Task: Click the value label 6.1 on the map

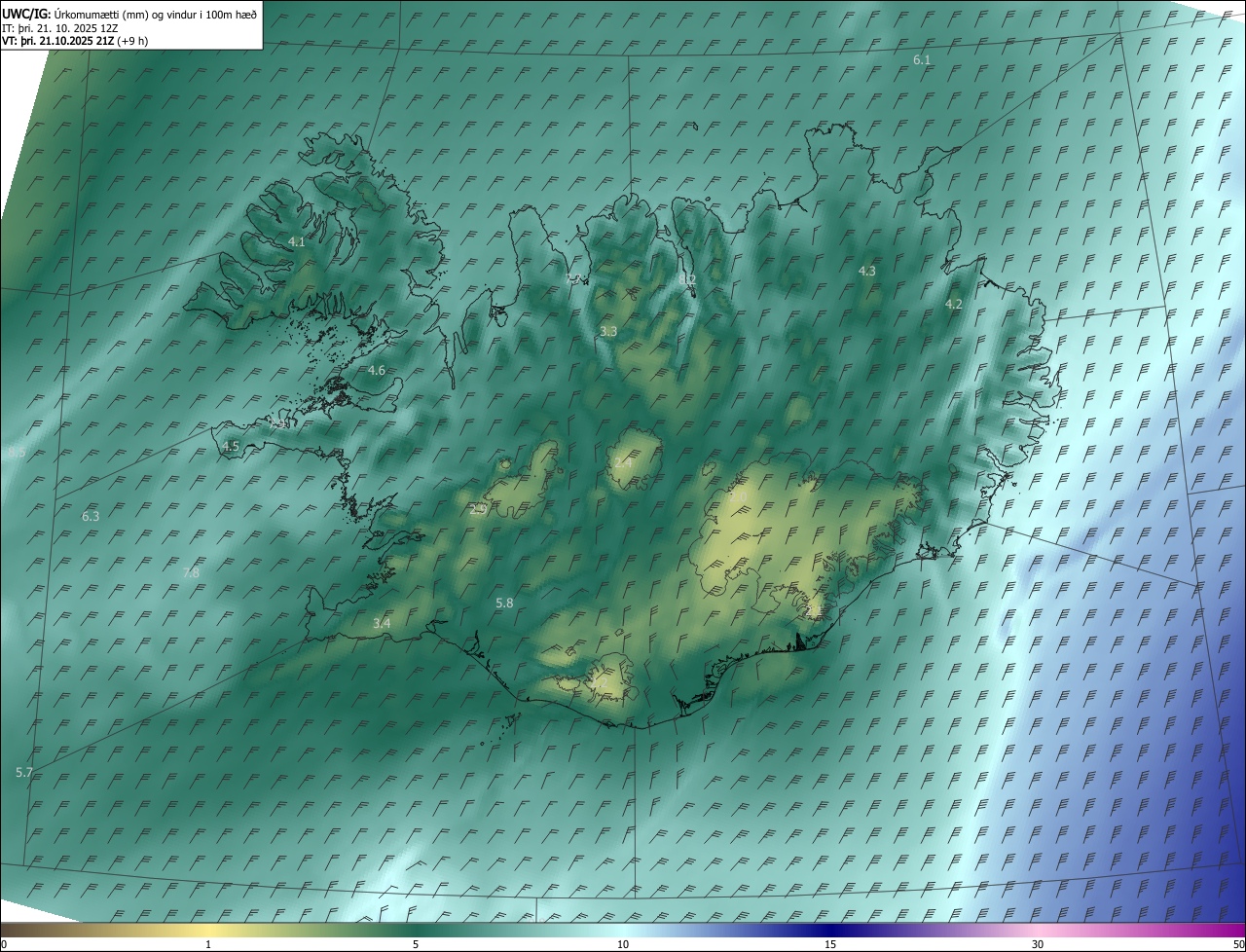Action: pos(922,60)
